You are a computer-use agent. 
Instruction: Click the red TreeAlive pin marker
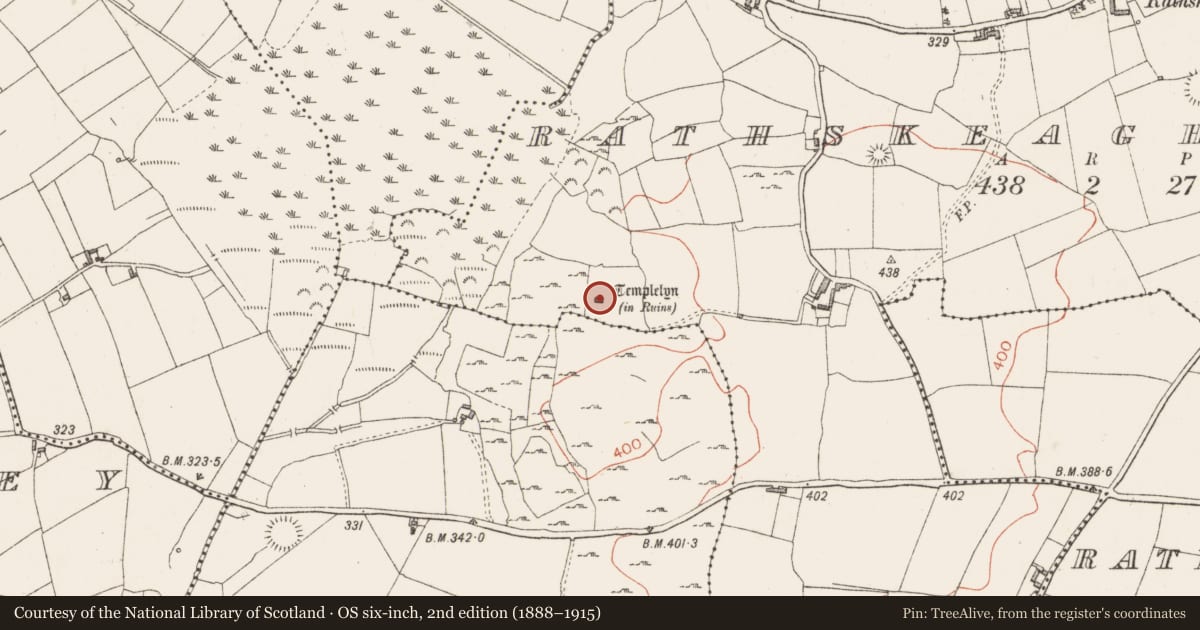click(x=599, y=298)
